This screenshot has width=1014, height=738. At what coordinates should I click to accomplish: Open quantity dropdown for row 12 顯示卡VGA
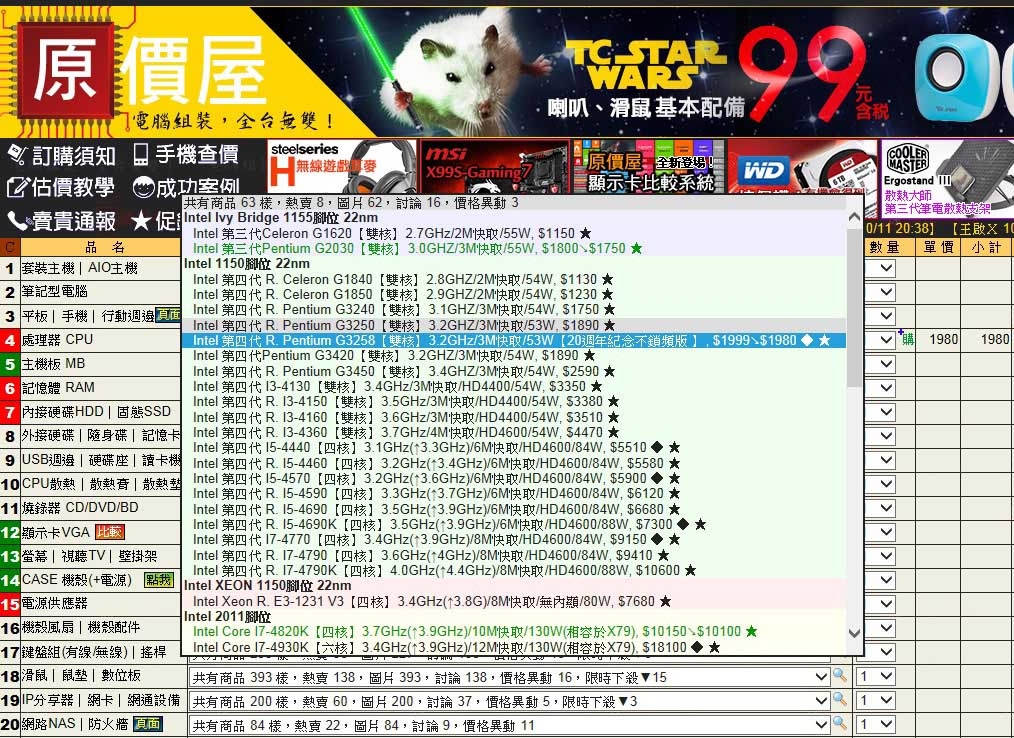[881, 532]
